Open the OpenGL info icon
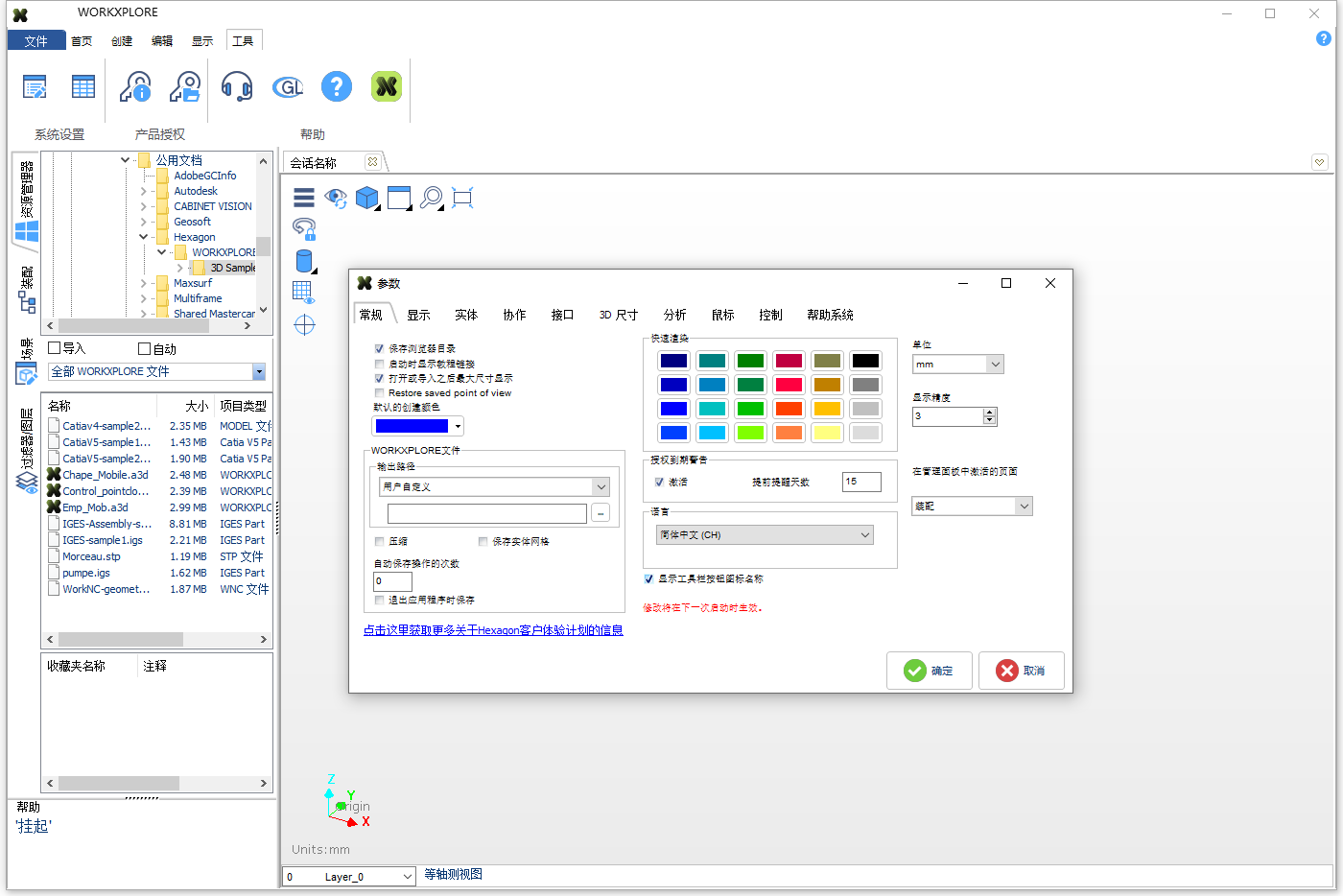The width and height of the screenshot is (1343, 896). click(x=287, y=87)
